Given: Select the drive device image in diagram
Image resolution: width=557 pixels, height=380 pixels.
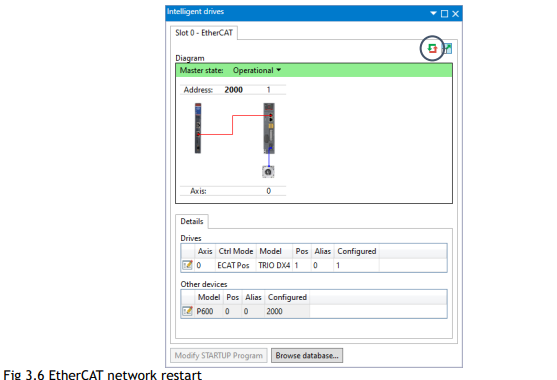Looking at the screenshot, I should [x=269, y=128].
